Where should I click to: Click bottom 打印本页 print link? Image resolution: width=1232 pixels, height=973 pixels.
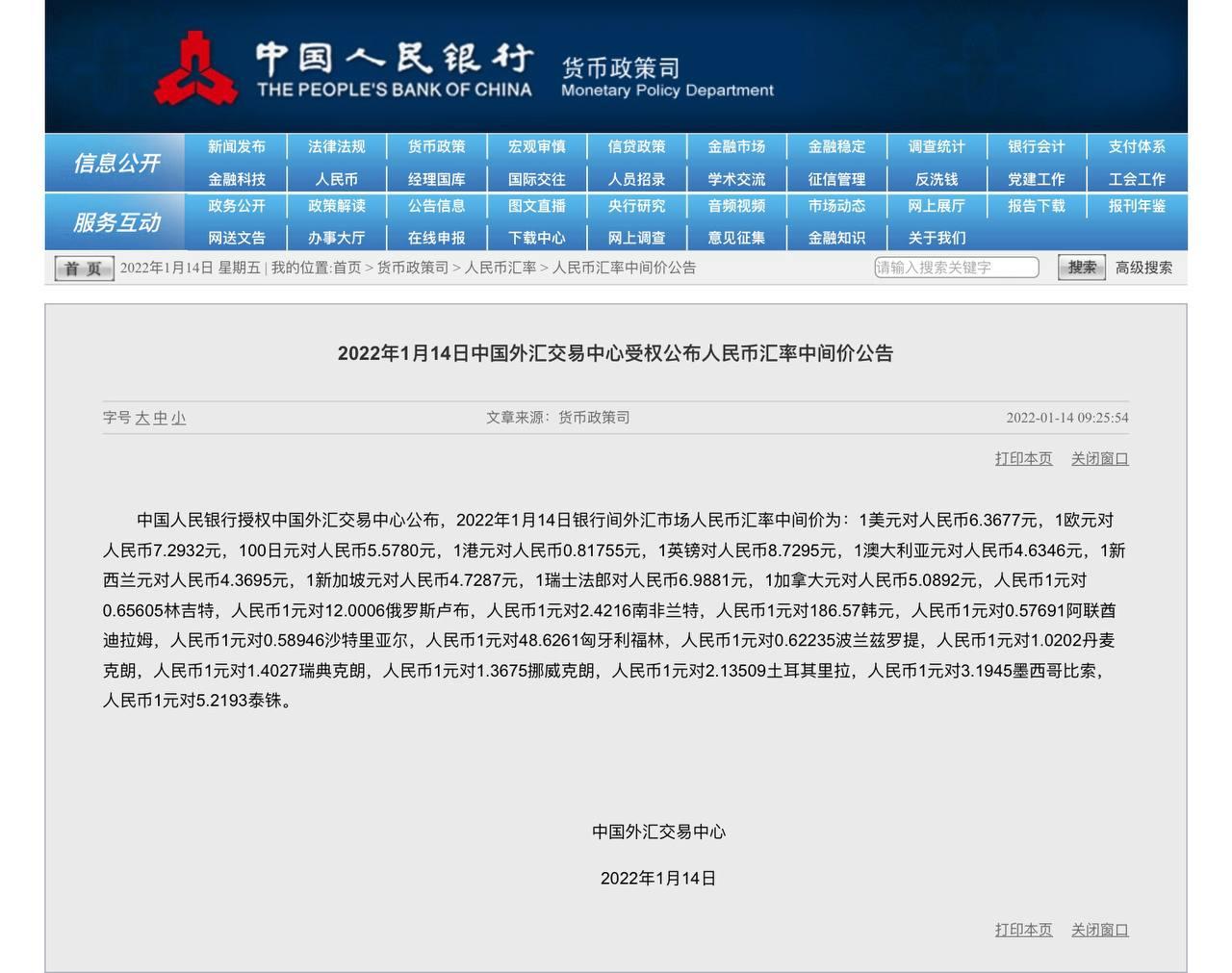pos(1024,930)
